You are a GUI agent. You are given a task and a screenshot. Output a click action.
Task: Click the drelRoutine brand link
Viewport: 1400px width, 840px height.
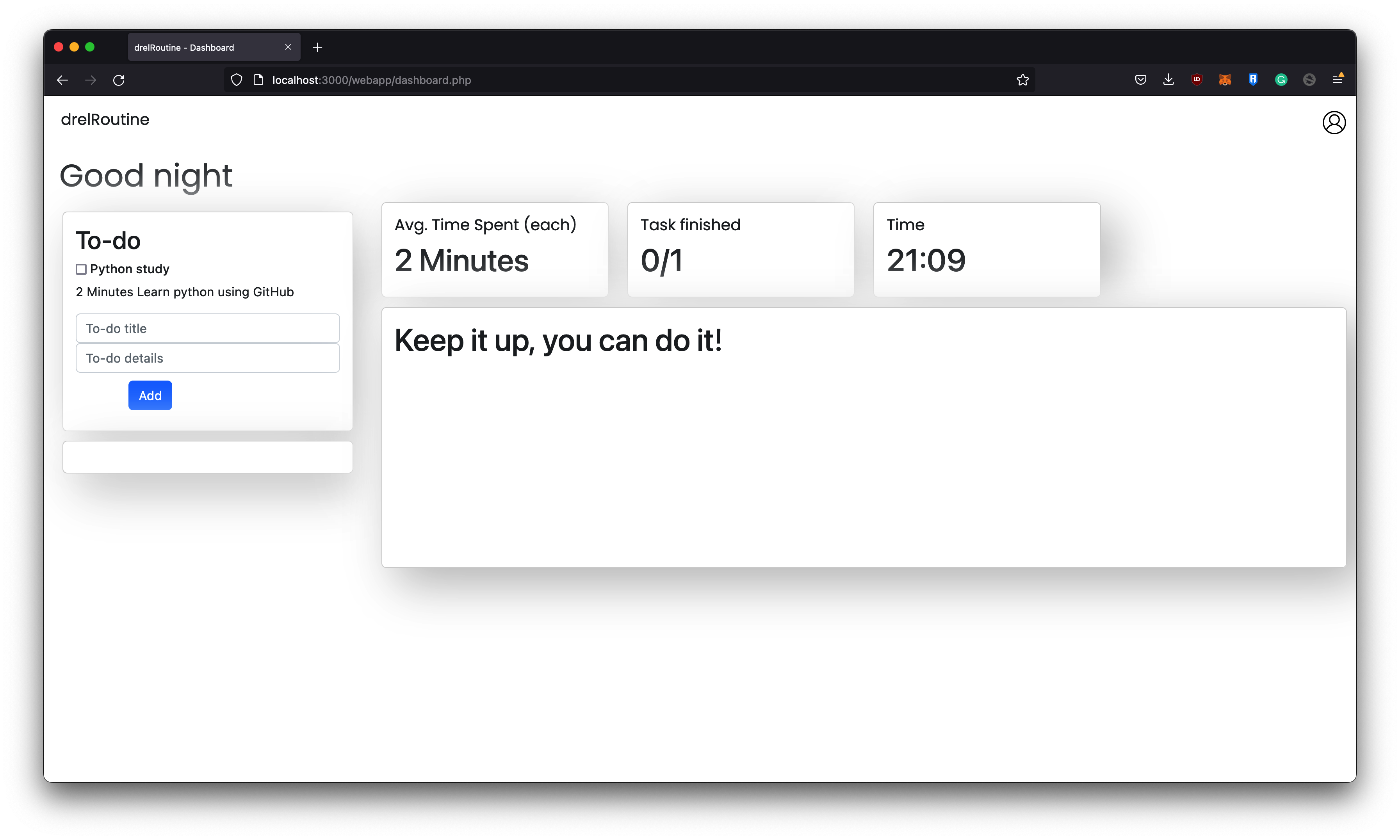[x=105, y=119]
